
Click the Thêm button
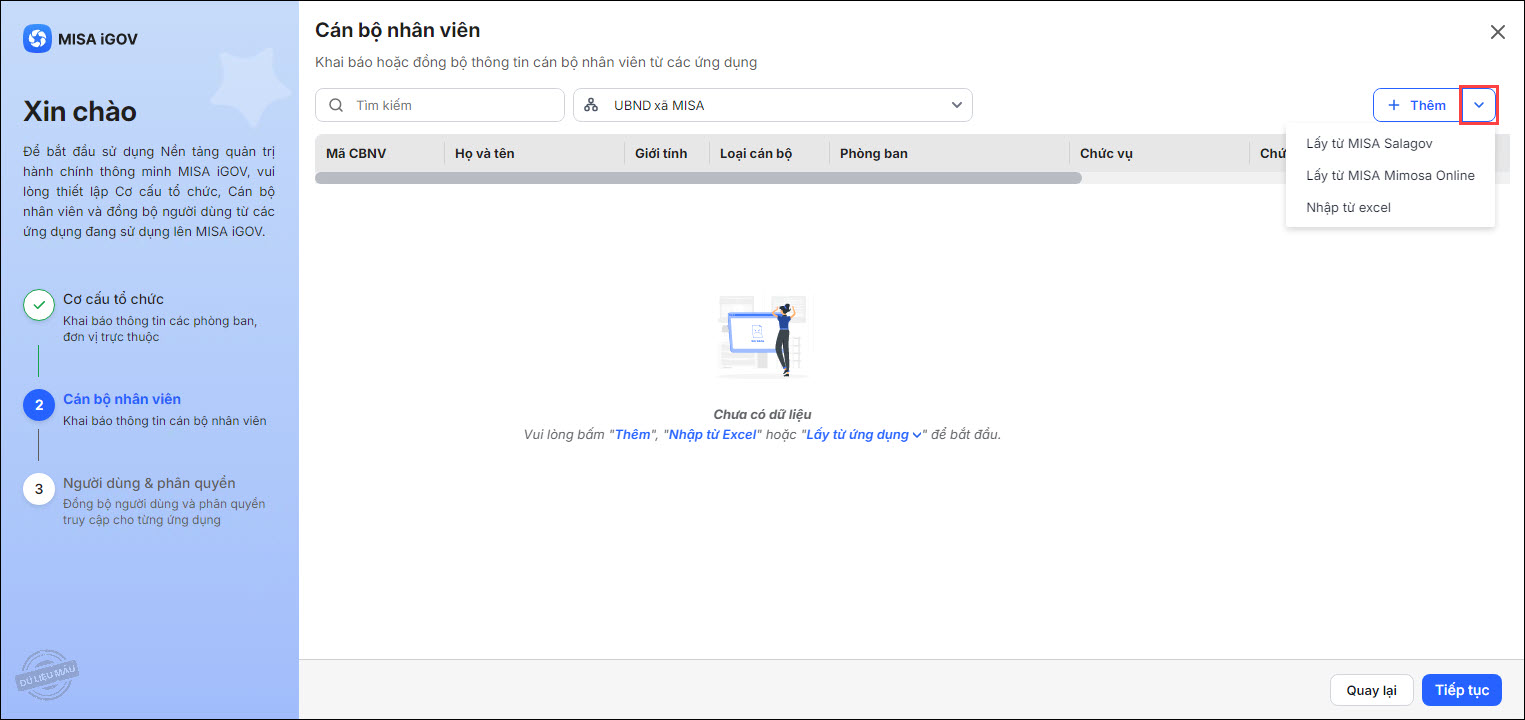point(1417,105)
